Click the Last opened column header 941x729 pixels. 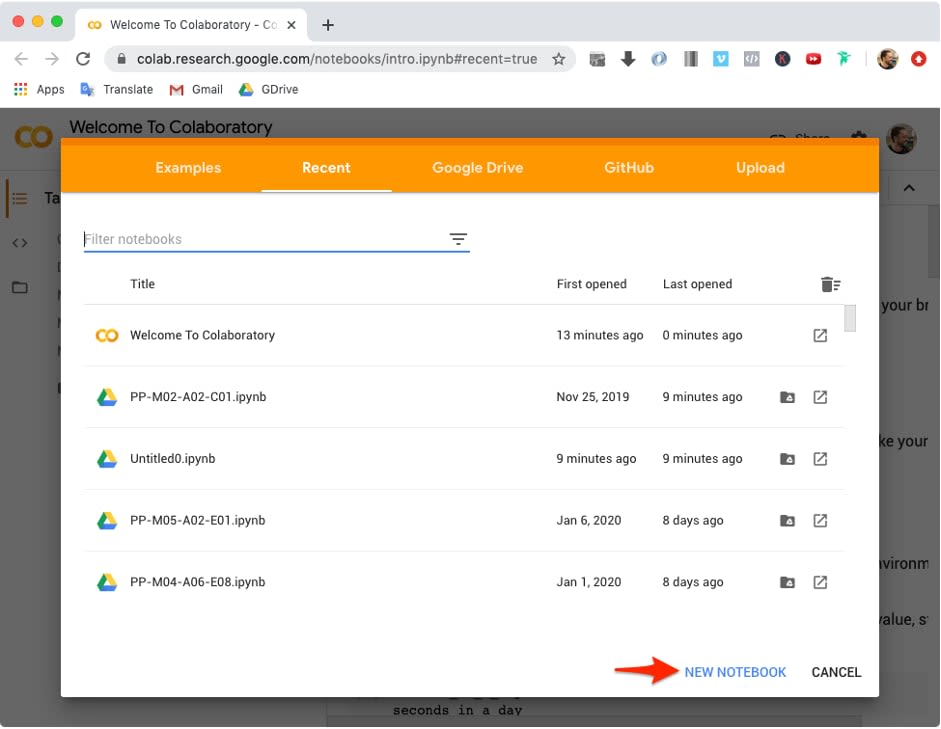[697, 284]
